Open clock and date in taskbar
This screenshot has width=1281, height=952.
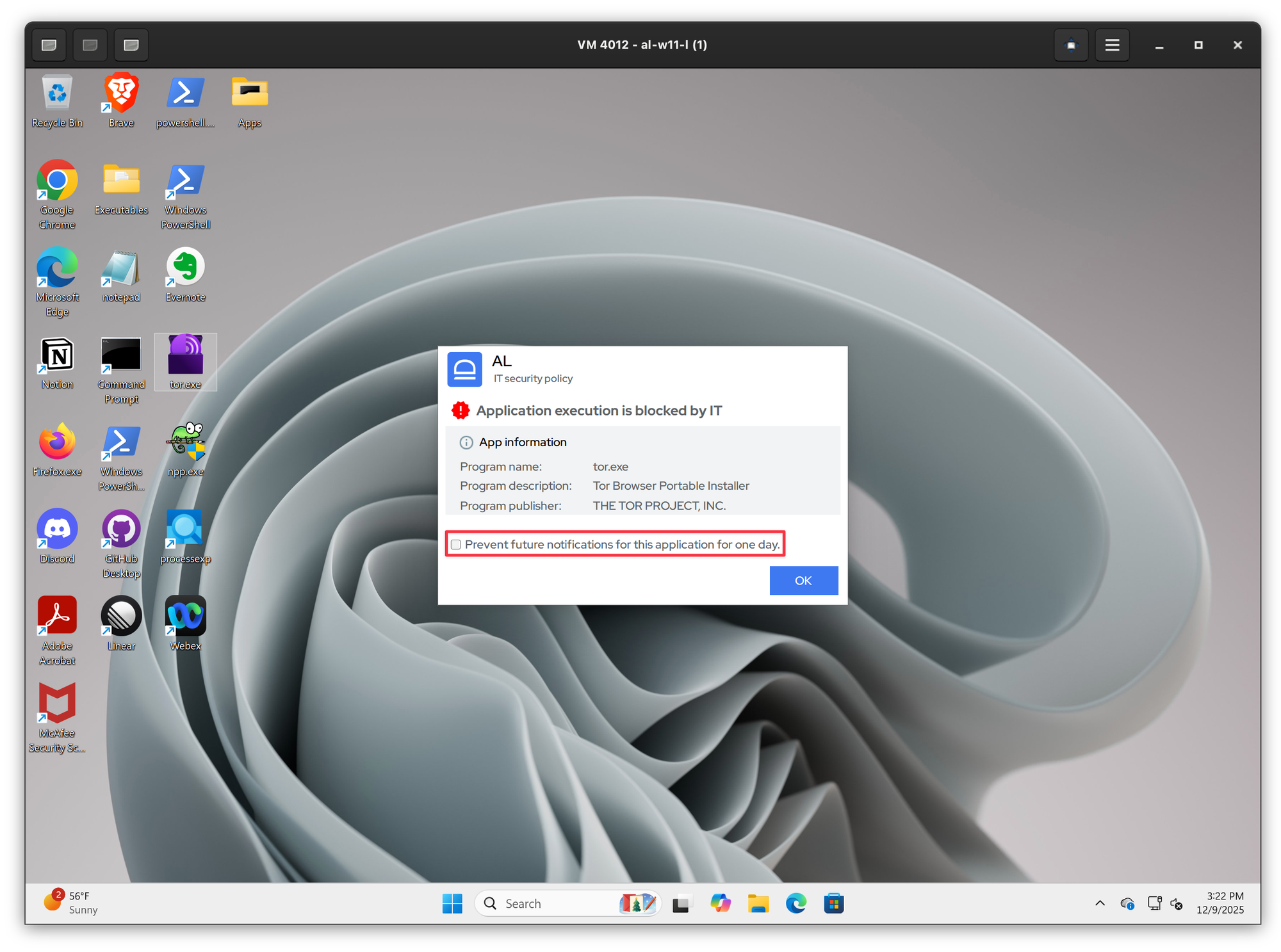point(1220,903)
